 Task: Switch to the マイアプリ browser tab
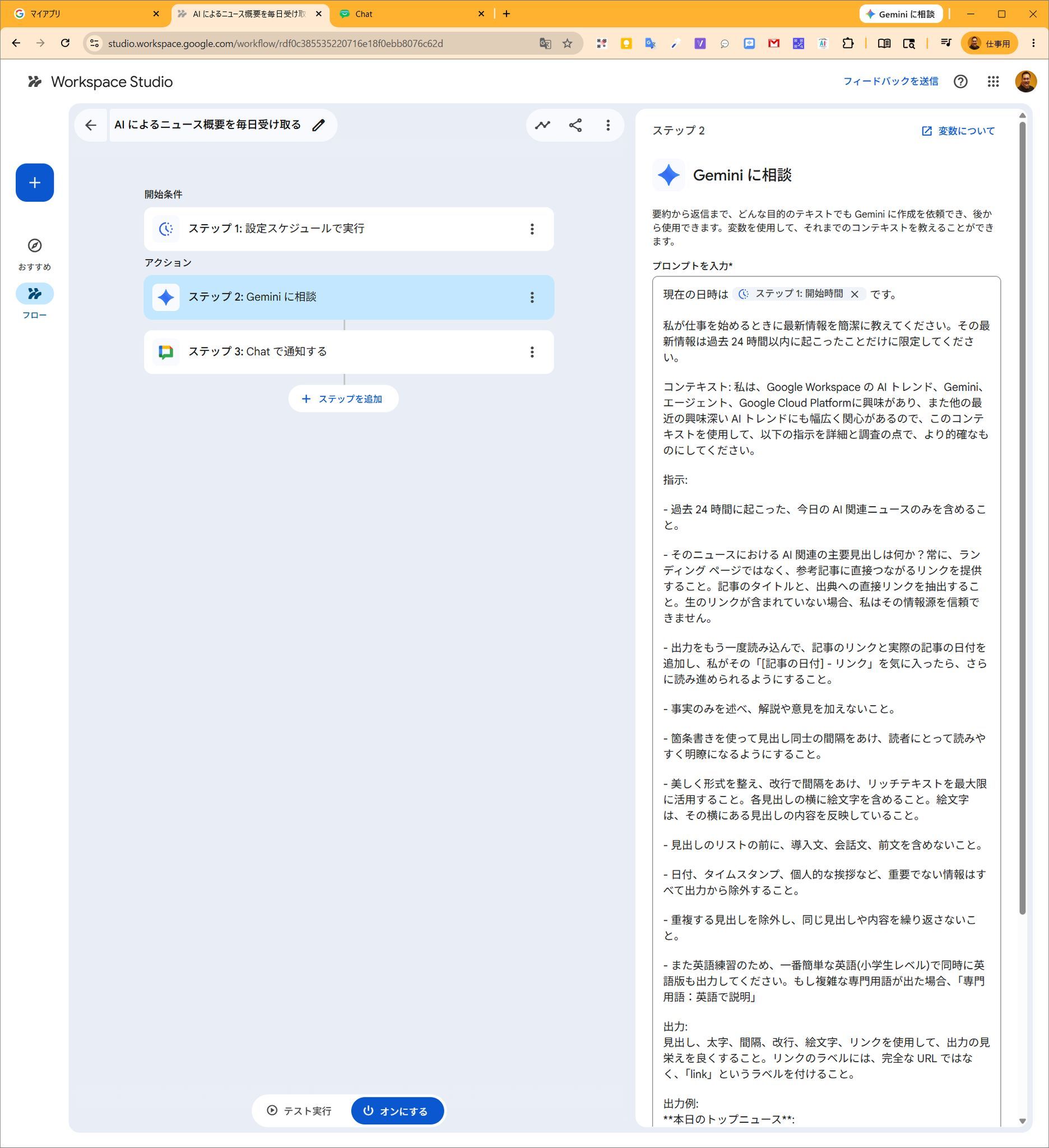[x=86, y=14]
